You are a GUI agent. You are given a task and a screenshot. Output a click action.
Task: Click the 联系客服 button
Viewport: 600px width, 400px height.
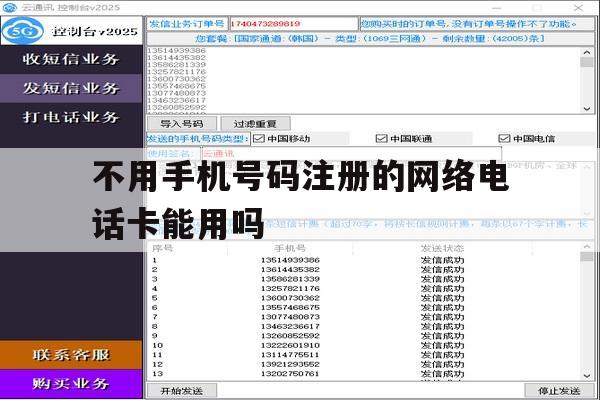pyautogui.click(x=71, y=355)
